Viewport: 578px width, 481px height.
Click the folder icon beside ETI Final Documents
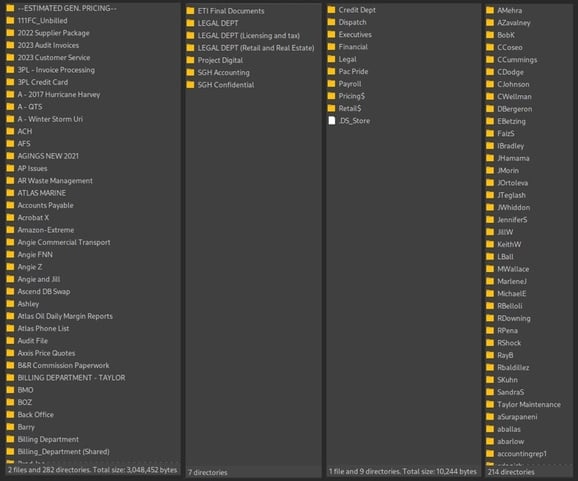click(190, 11)
